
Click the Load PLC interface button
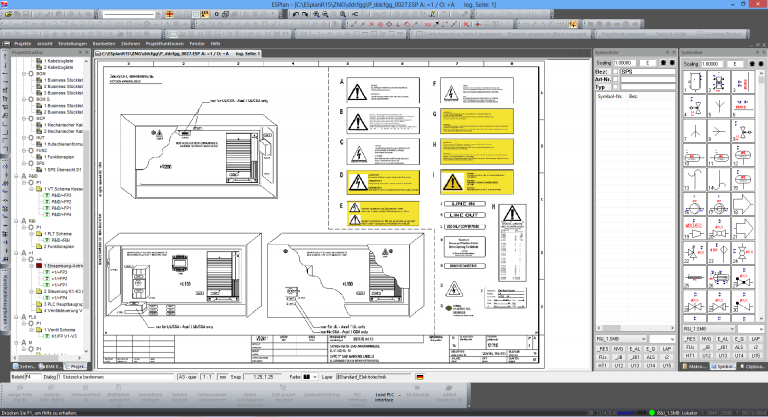point(385,396)
